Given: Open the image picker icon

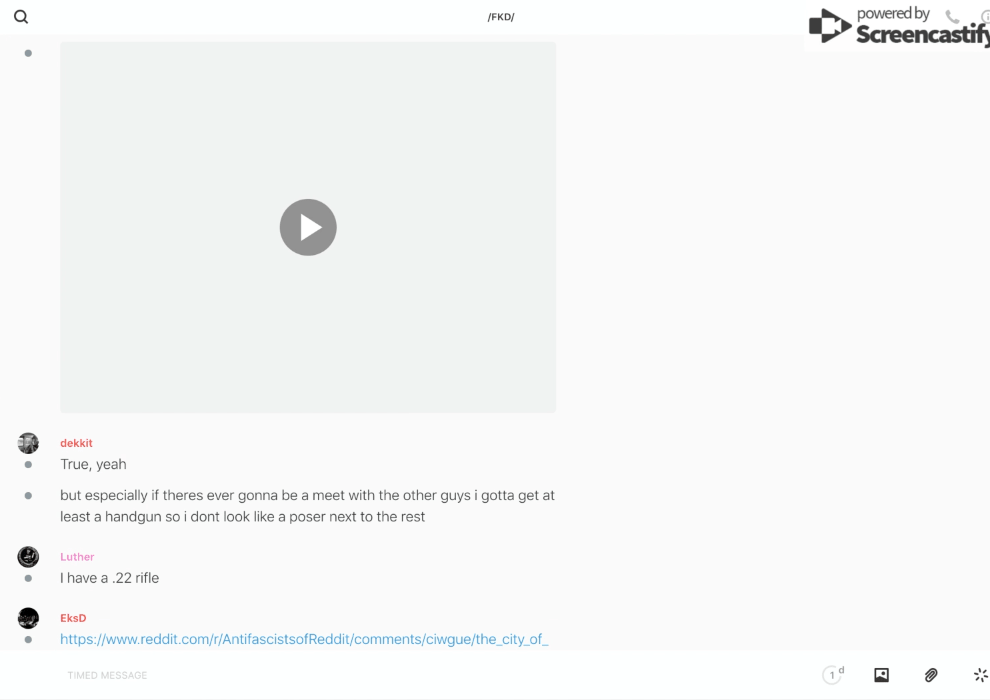Looking at the screenshot, I should (x=881, y=675).
